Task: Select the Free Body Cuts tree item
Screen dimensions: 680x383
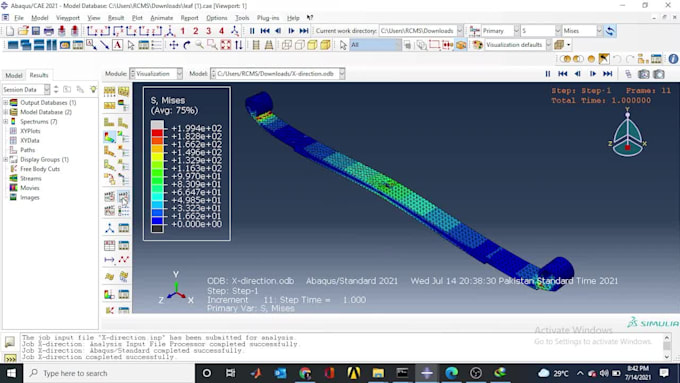Action: coord(40,169)
